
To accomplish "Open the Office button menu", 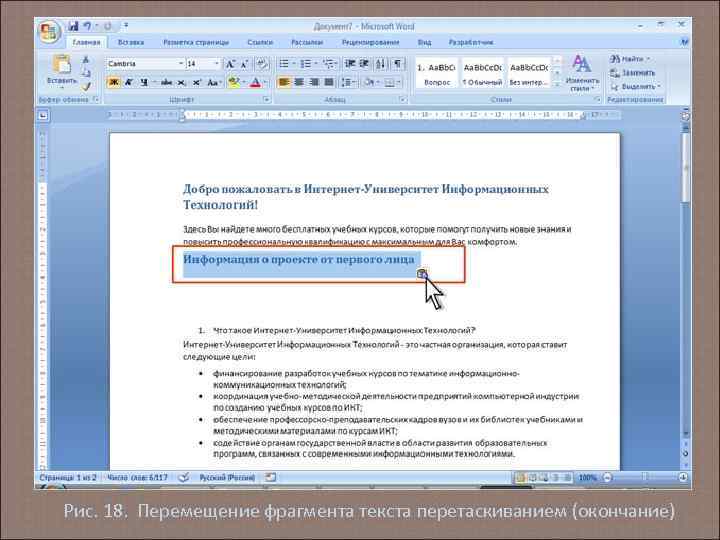I will 49,32.
